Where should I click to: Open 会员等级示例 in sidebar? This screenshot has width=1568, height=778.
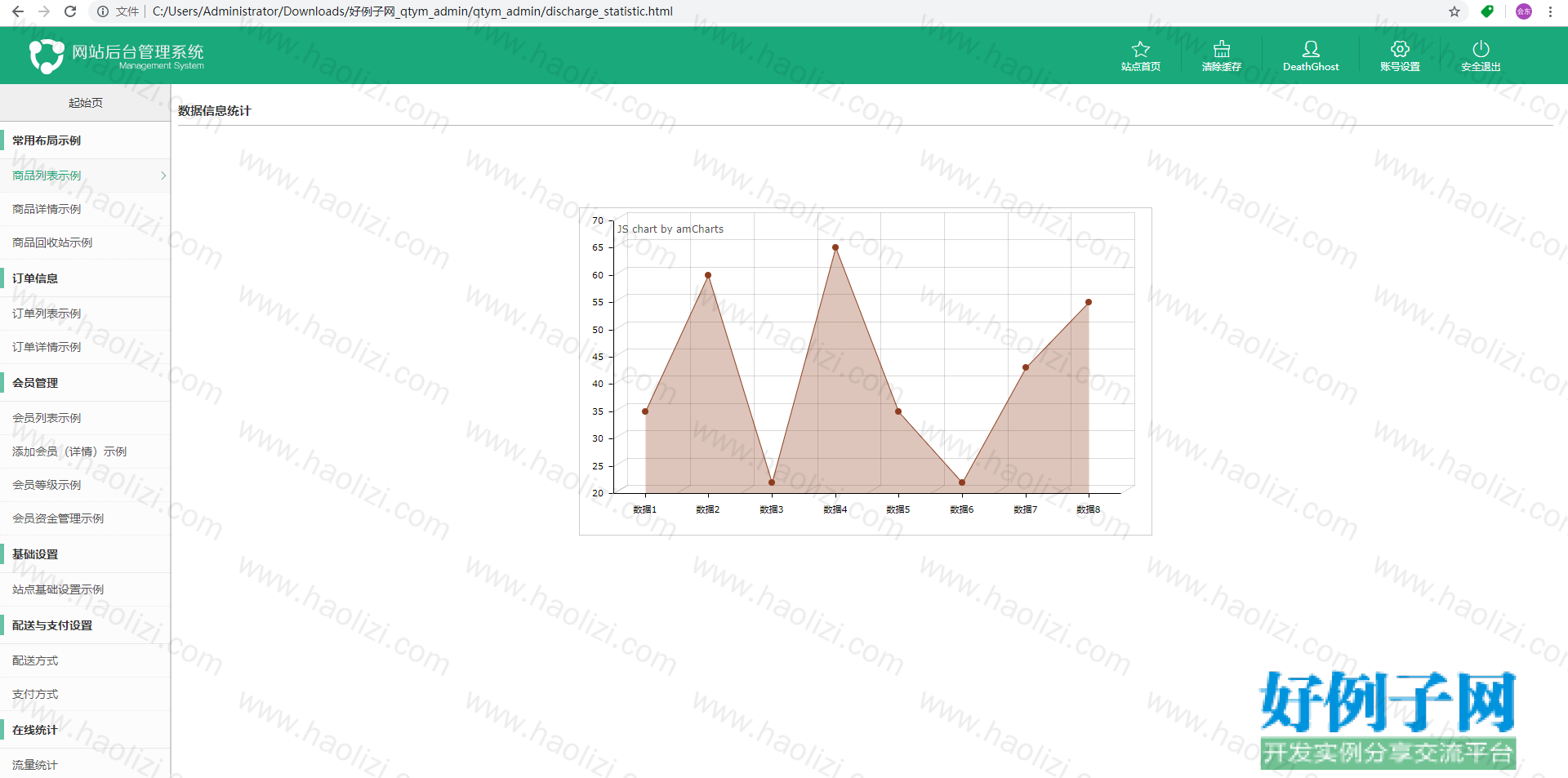point(85,485)
